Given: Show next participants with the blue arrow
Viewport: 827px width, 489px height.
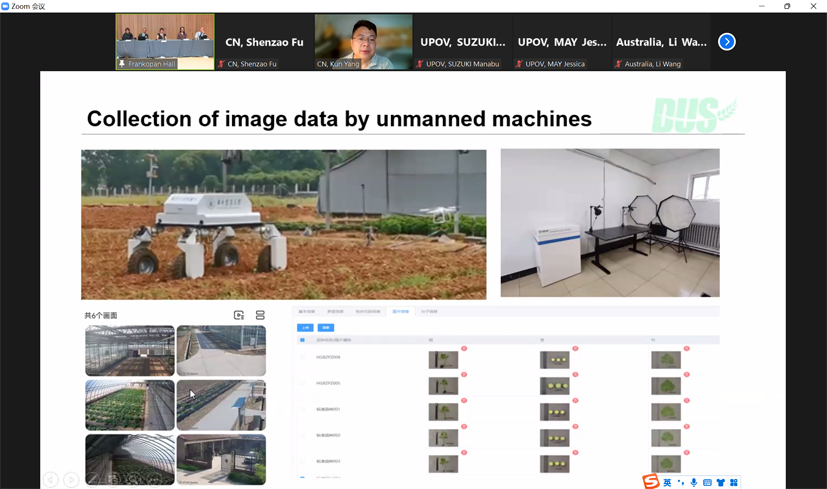Looking at the screenshot, I should coord(727,42).
